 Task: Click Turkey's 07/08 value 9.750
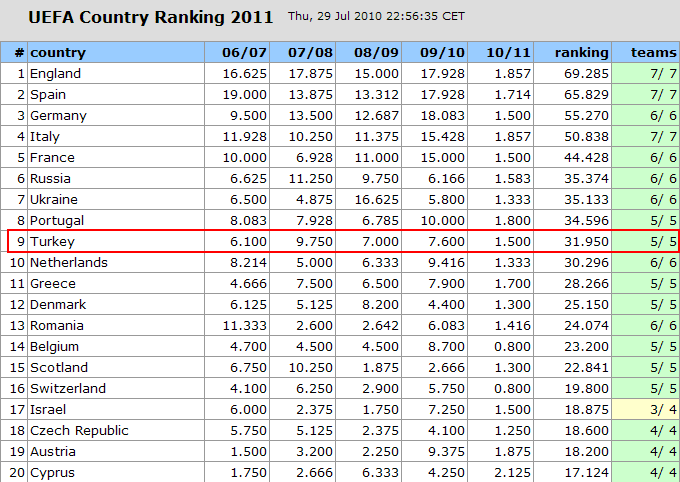[314, 242]
